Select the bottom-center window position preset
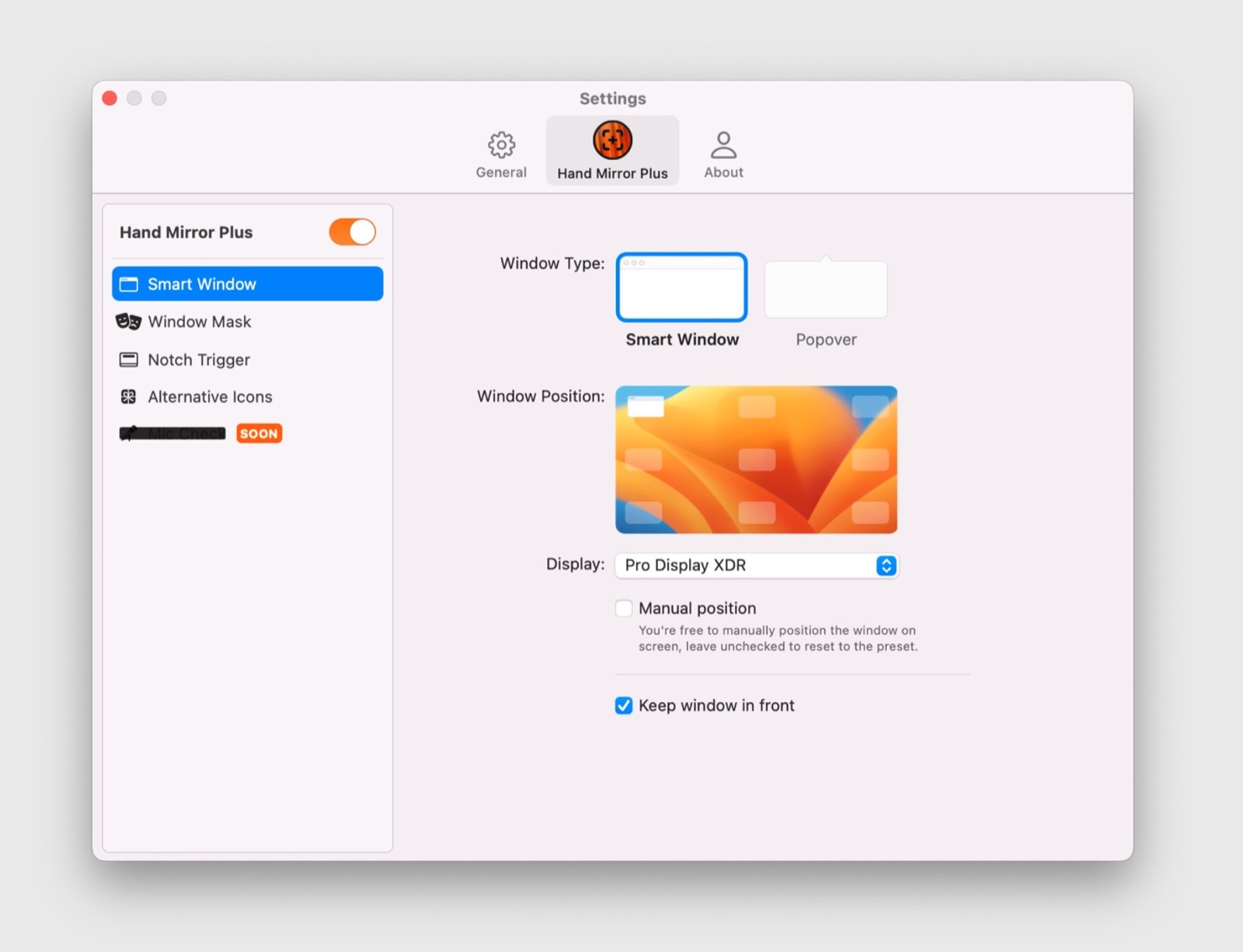 (757, 512)
